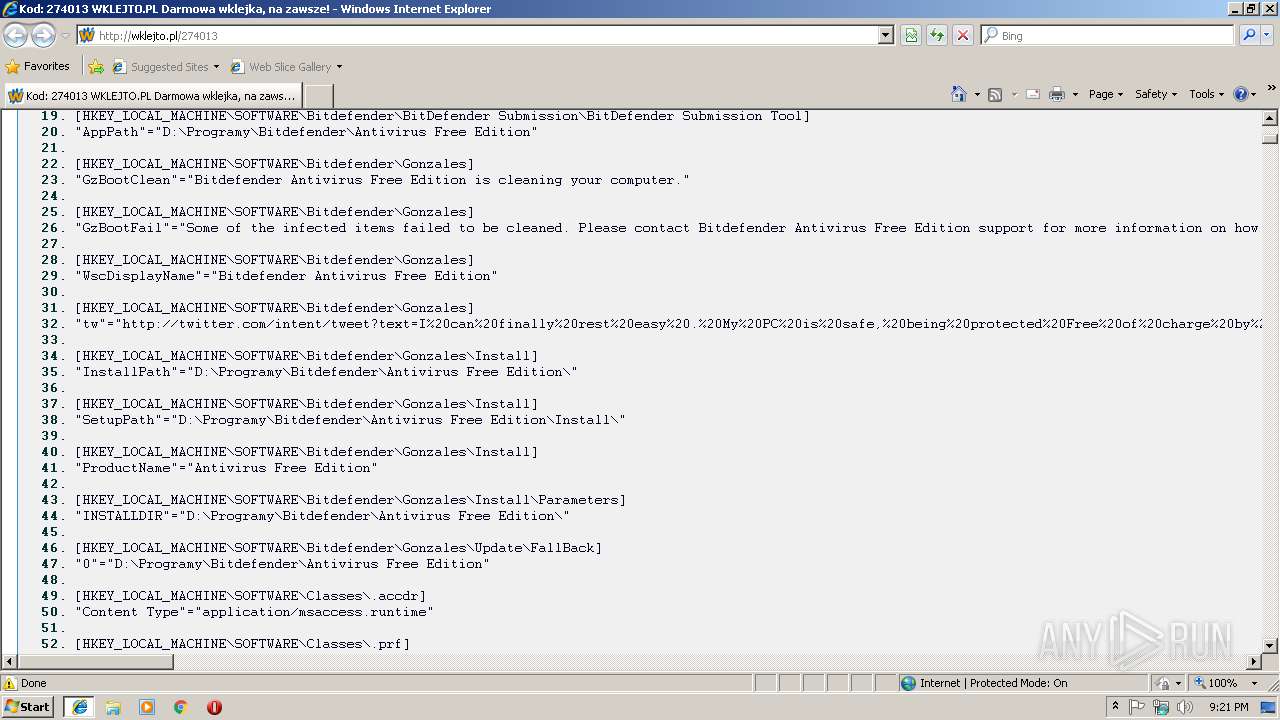Open the volume speaker tray icon

(x=1185, y=707)
